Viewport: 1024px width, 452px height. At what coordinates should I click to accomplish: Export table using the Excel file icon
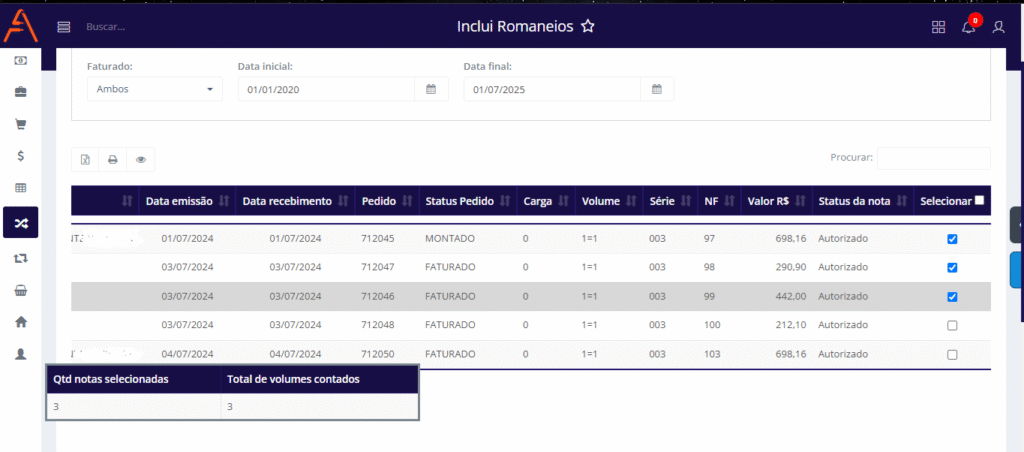point(85,159)
